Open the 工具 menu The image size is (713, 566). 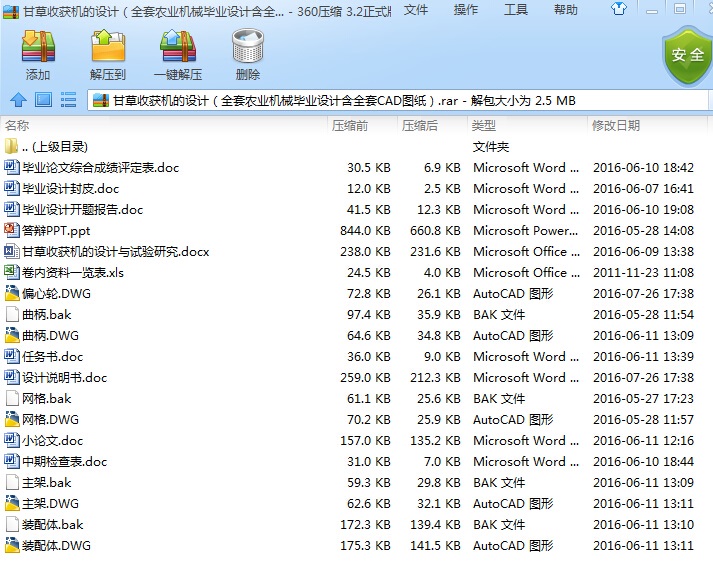click(x=516, y=10)
